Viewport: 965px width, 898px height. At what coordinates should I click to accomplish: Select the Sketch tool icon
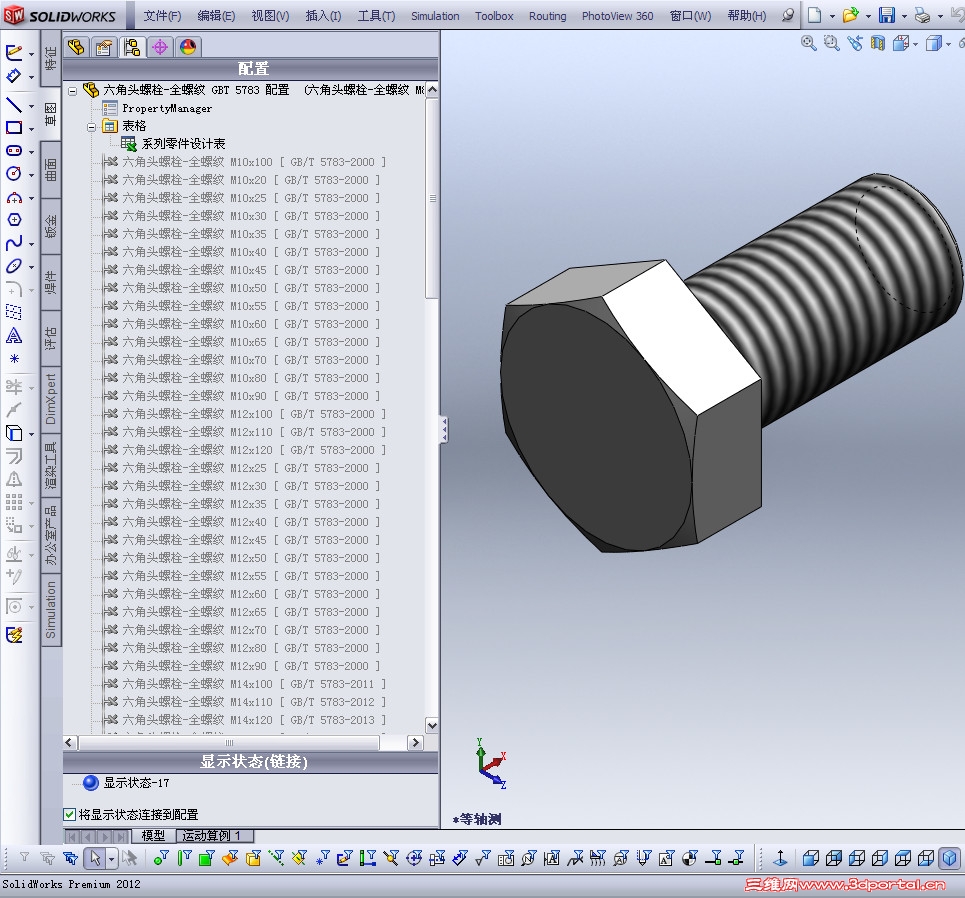point(14,53)
